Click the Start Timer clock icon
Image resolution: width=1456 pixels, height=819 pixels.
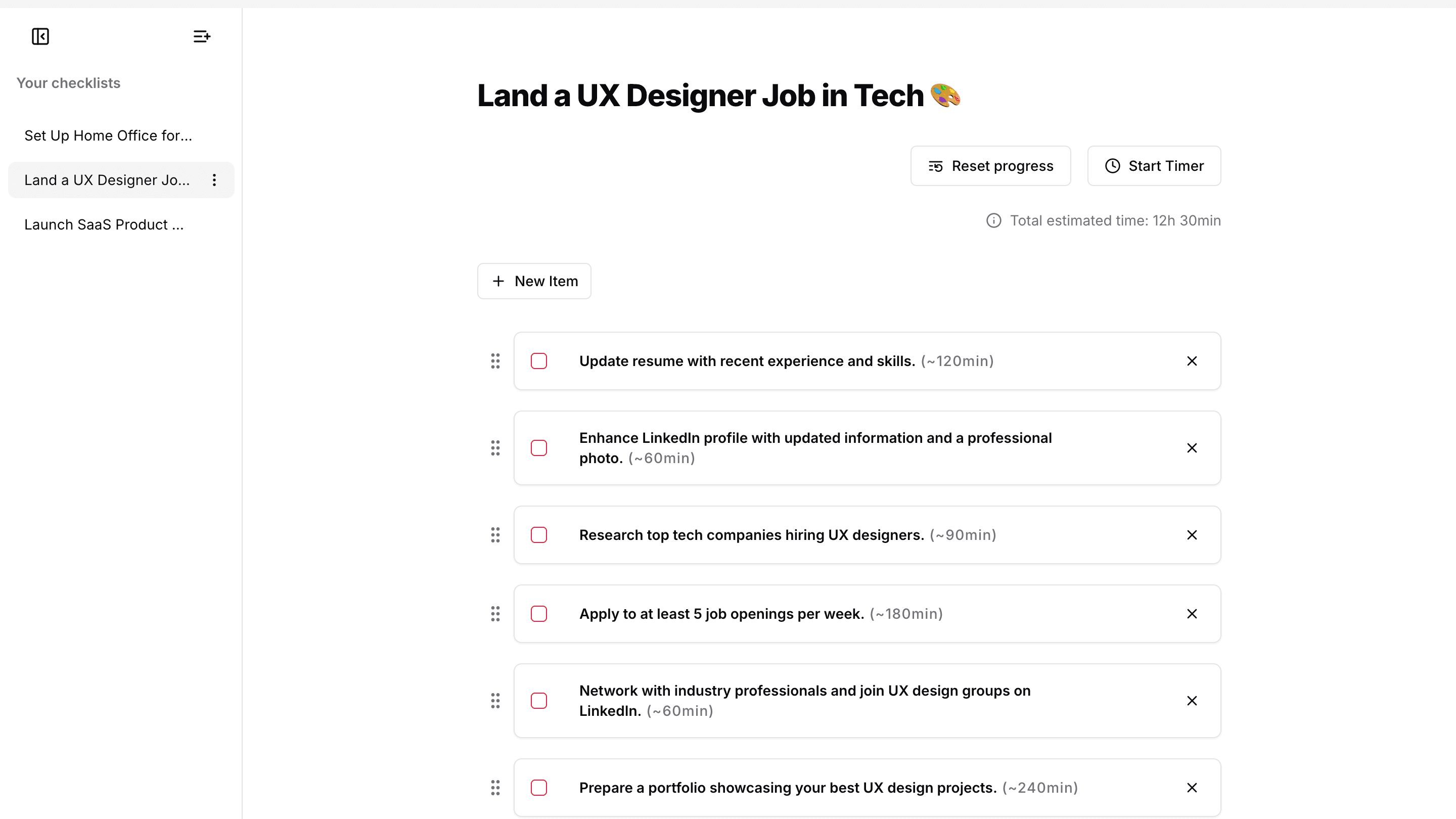point(1112,165)
